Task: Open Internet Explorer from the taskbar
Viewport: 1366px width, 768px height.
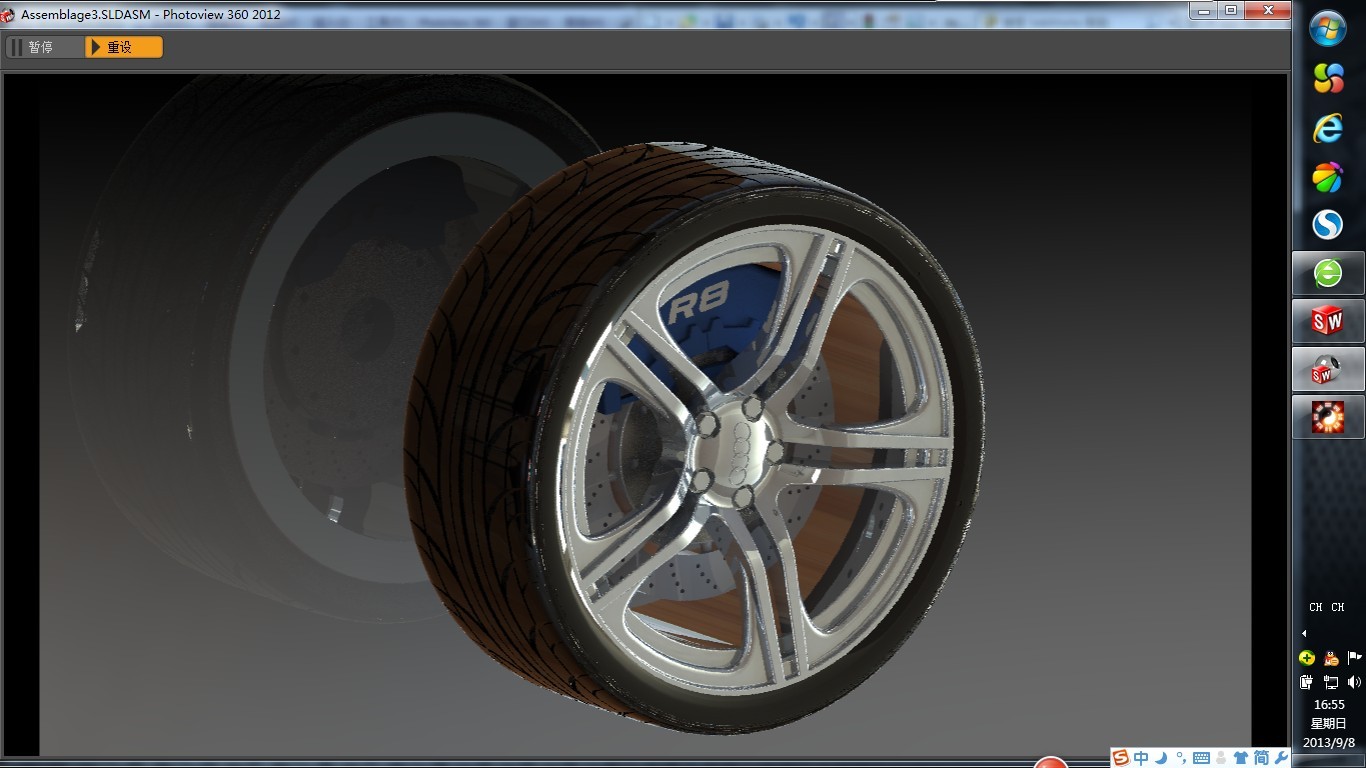Action: 1328,128
